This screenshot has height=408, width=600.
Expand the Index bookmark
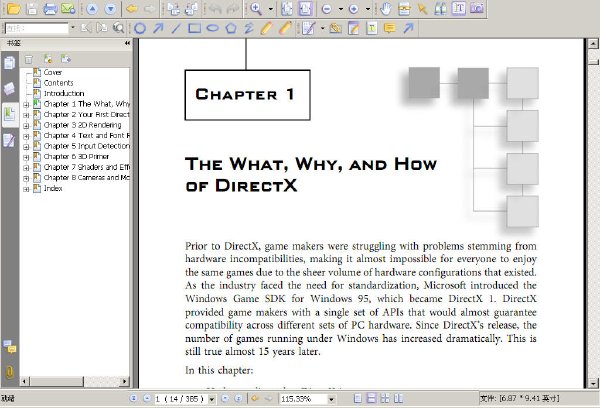(26, 189)
